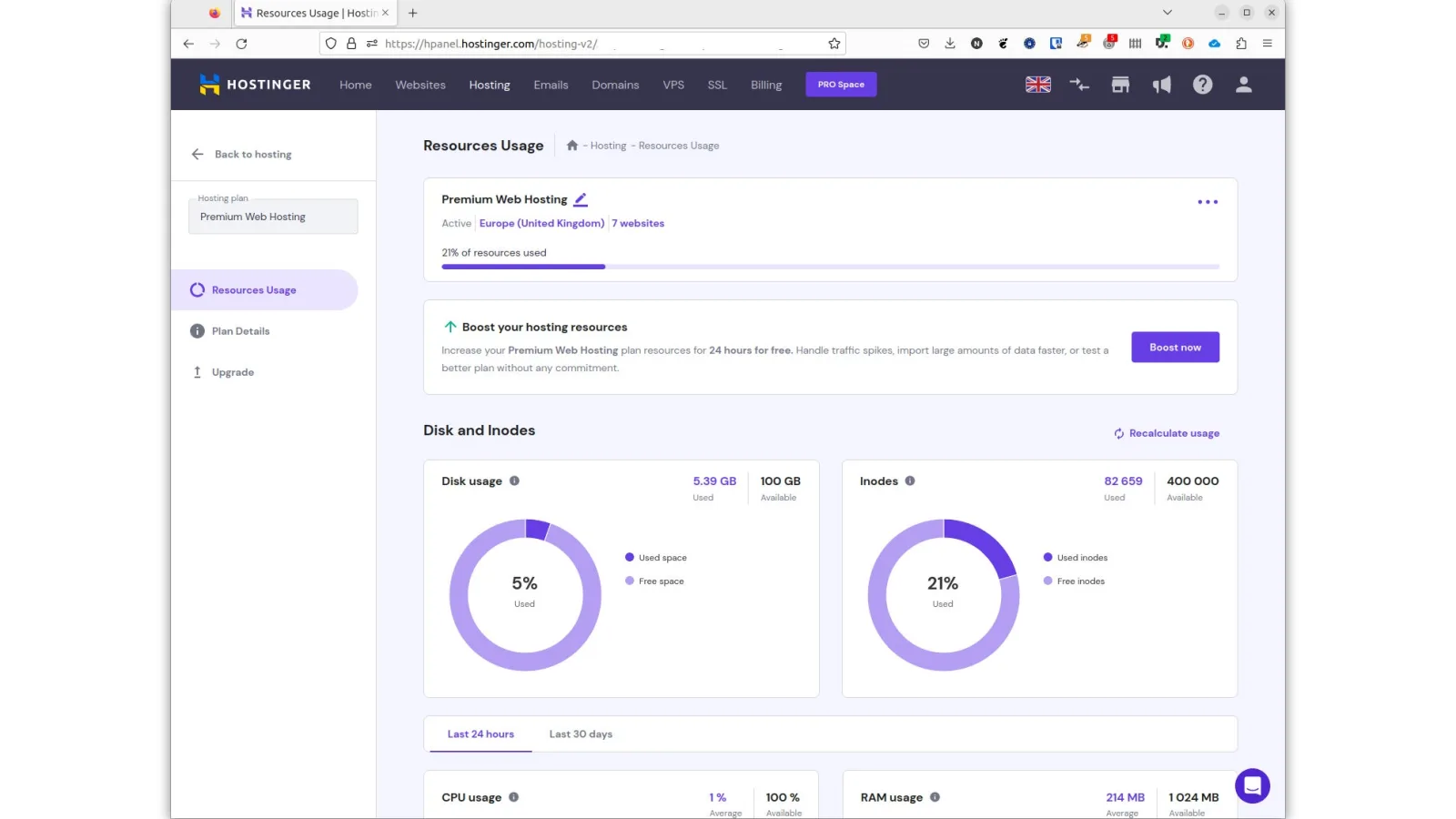Click the home icon in breadcrumb
Viewport: 1456px width, 819px height.
(572, 146)
